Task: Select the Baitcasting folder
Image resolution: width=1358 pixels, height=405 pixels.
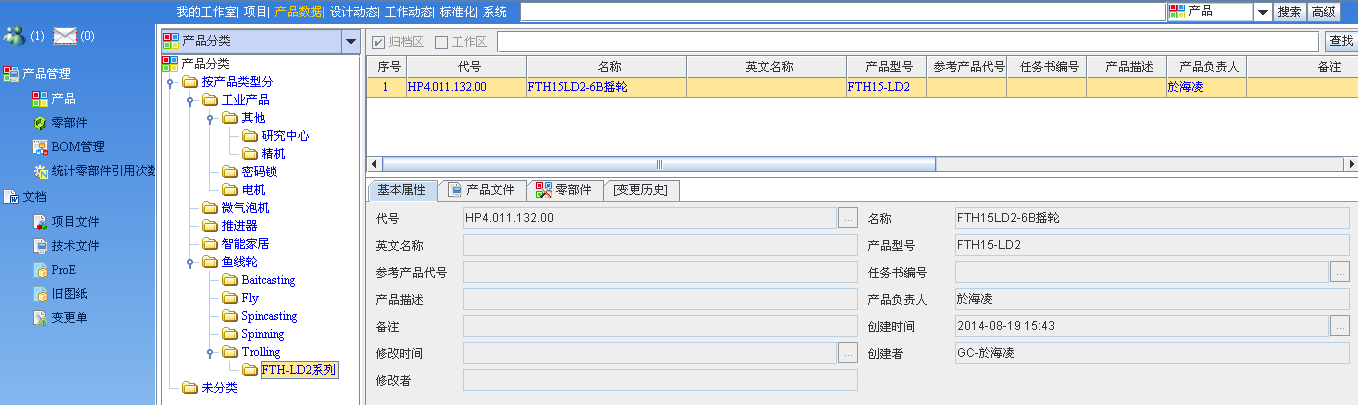Action: [268, 280]
